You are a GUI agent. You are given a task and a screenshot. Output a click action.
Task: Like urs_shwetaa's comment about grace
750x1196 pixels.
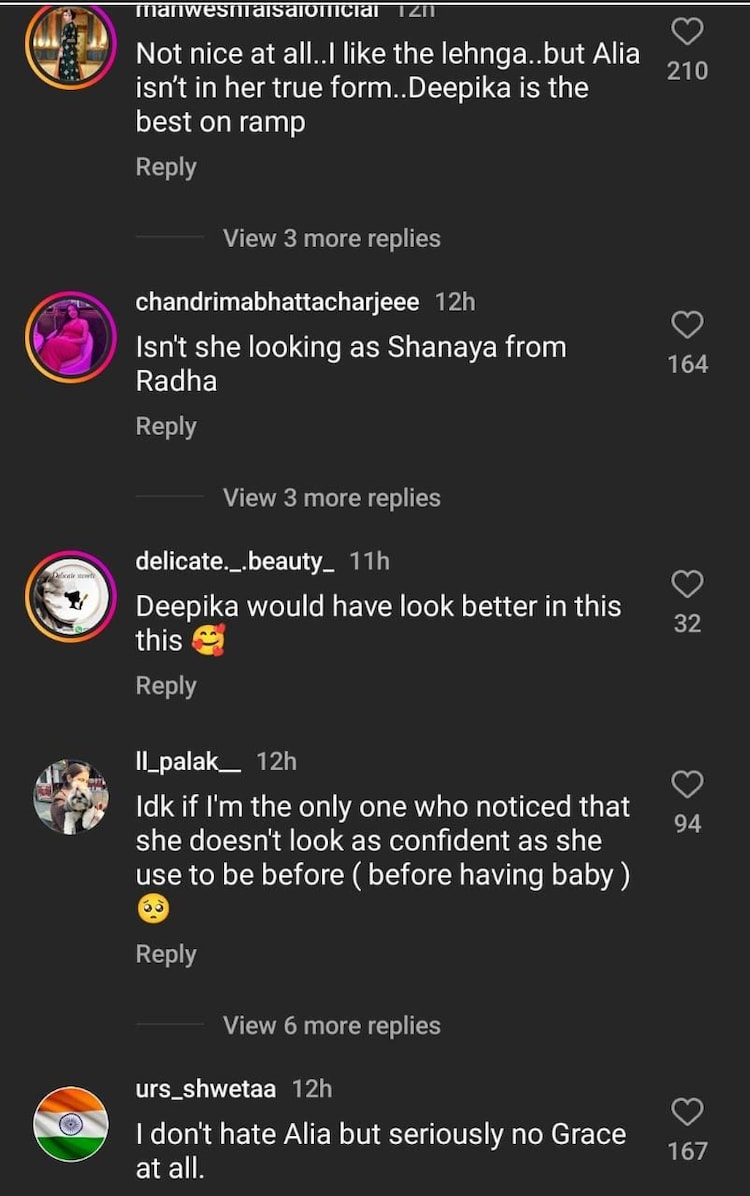point(686,1112)
